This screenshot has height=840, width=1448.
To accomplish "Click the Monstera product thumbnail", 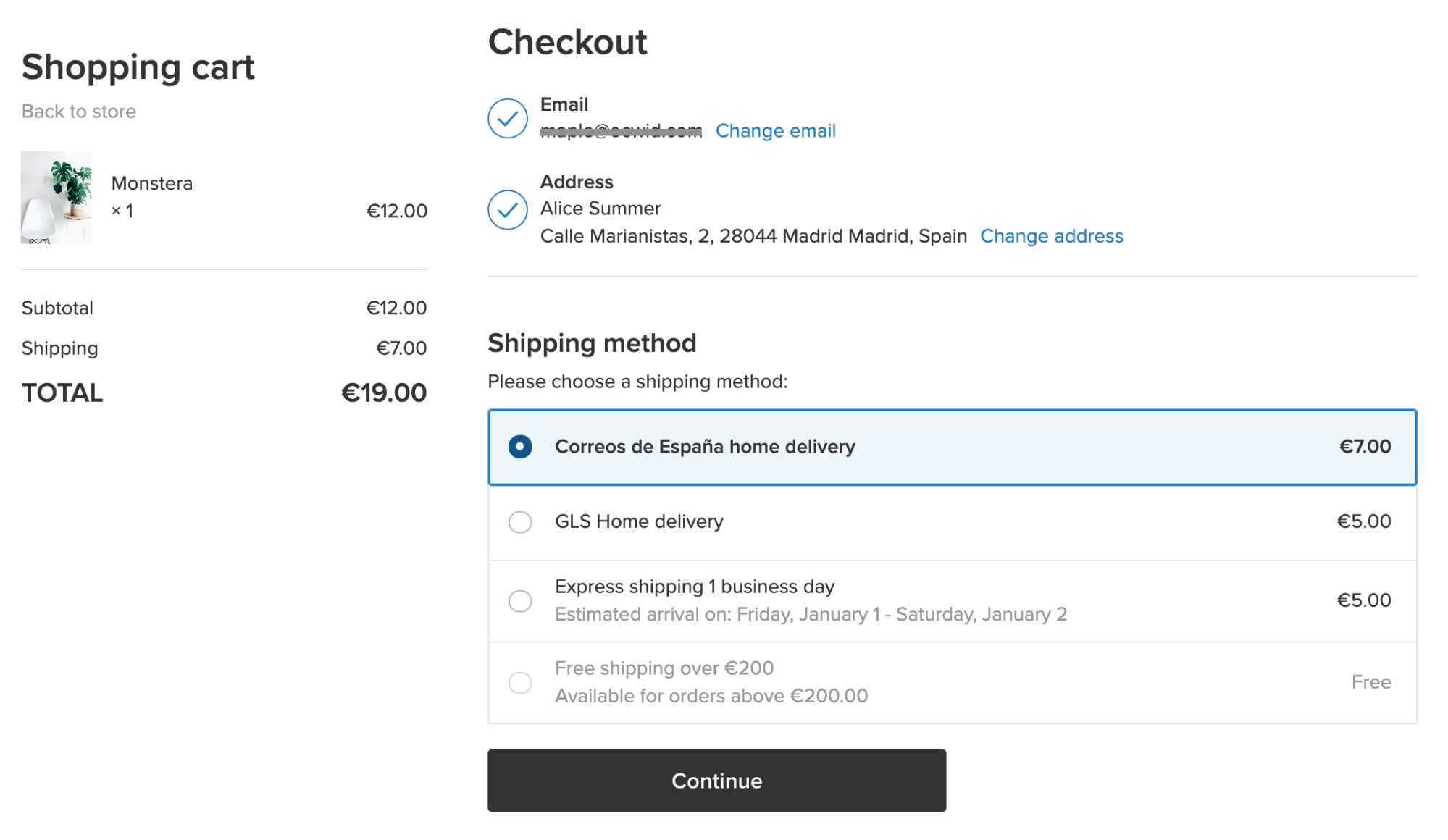I will 57,197.
